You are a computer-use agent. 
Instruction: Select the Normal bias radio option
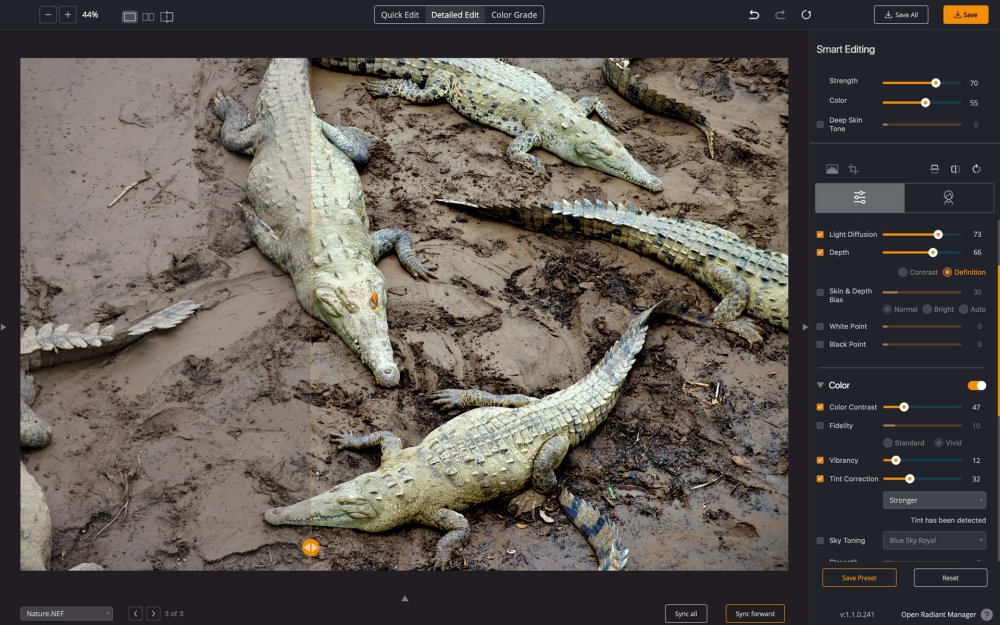(x=887, y=309)
